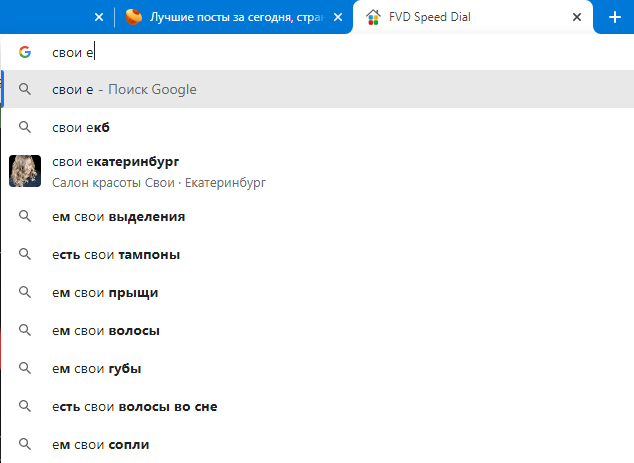Click magnifier icon beside 'ем свои прыщи'

pos(25,292)
